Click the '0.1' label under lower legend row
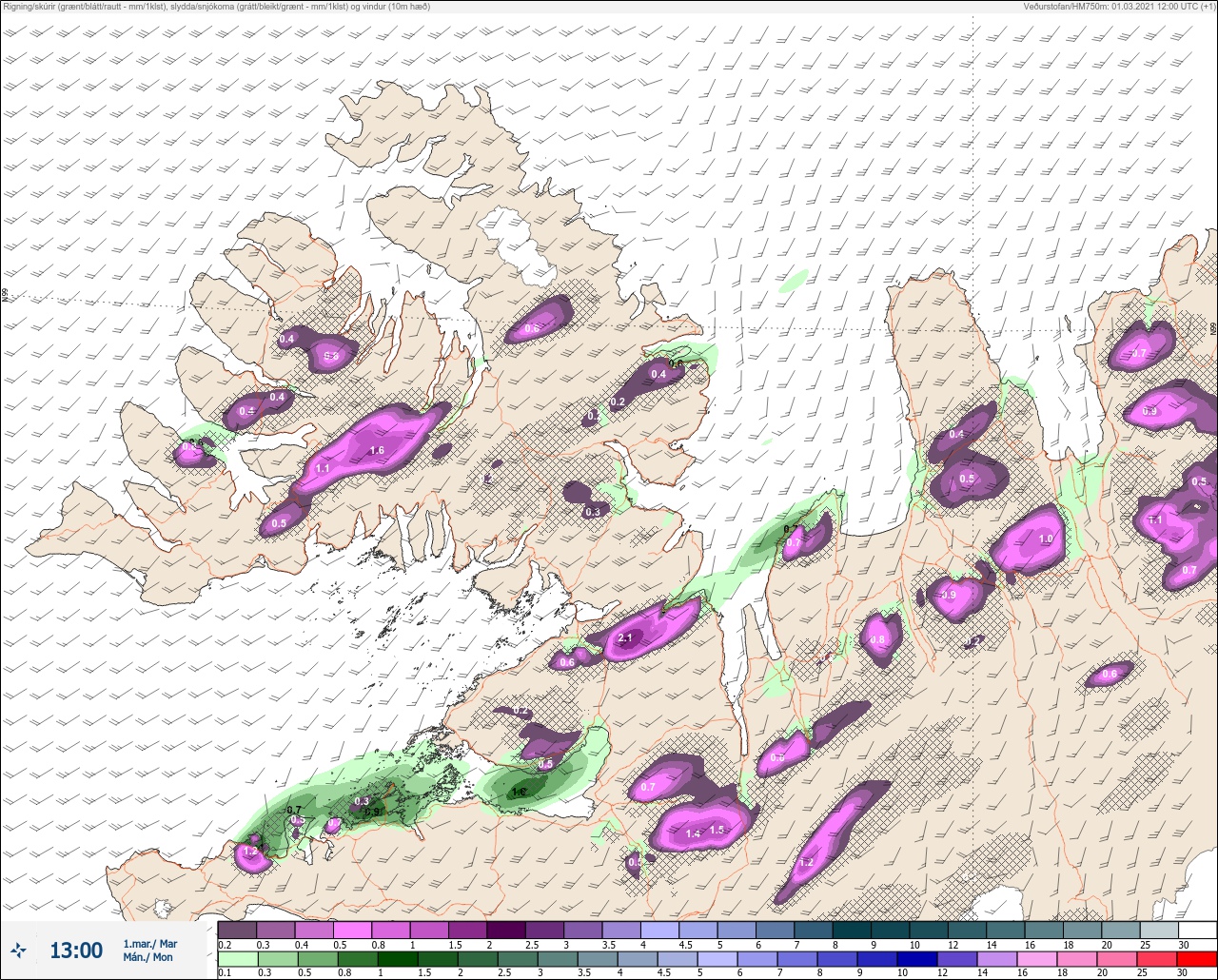 (x=225, y=972)
